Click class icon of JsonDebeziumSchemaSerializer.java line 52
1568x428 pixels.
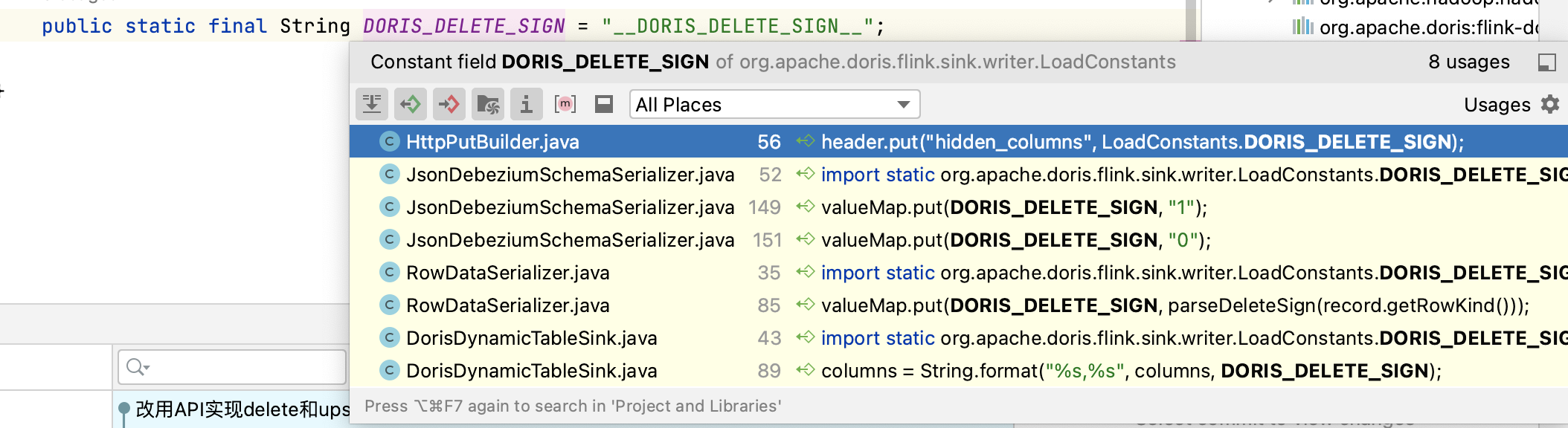tap(389, 175)
